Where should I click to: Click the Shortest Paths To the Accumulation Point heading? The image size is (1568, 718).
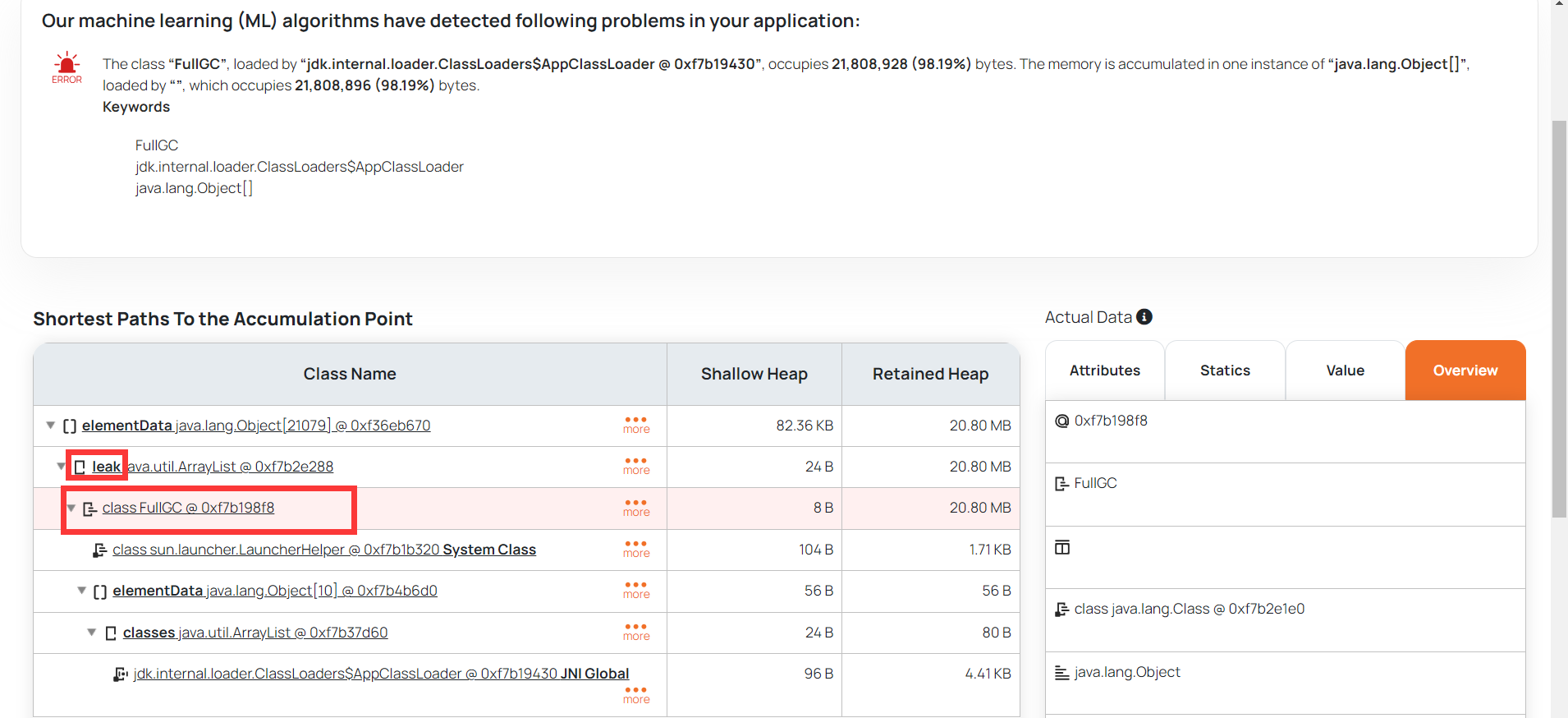pos(222,319)
